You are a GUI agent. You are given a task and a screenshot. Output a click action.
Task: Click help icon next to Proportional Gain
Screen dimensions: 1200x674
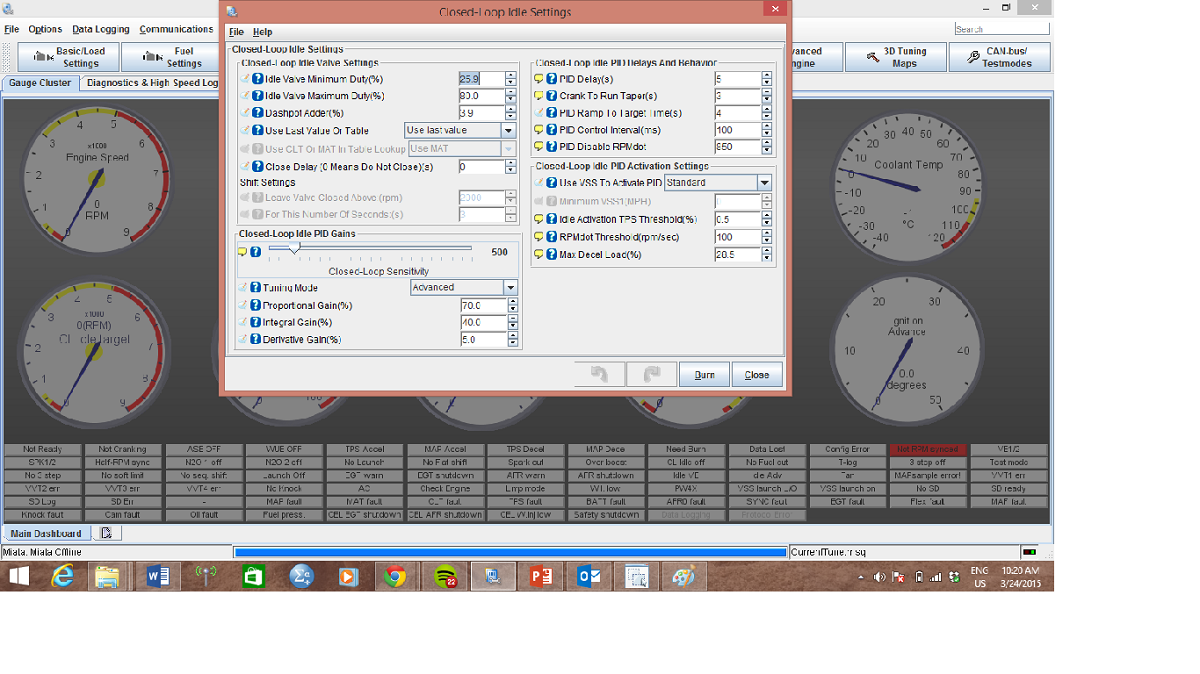click(x=257, y=305)
